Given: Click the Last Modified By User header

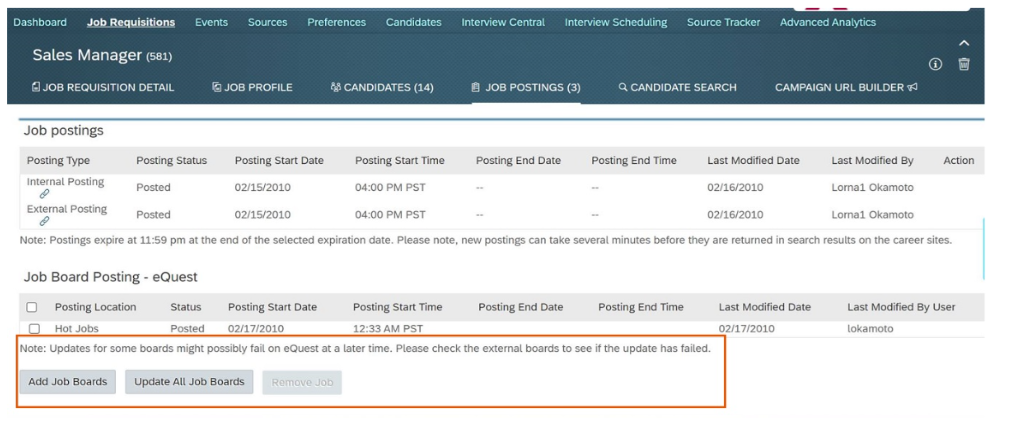Looking at the screenshot, I should click(x=901, y=307).
